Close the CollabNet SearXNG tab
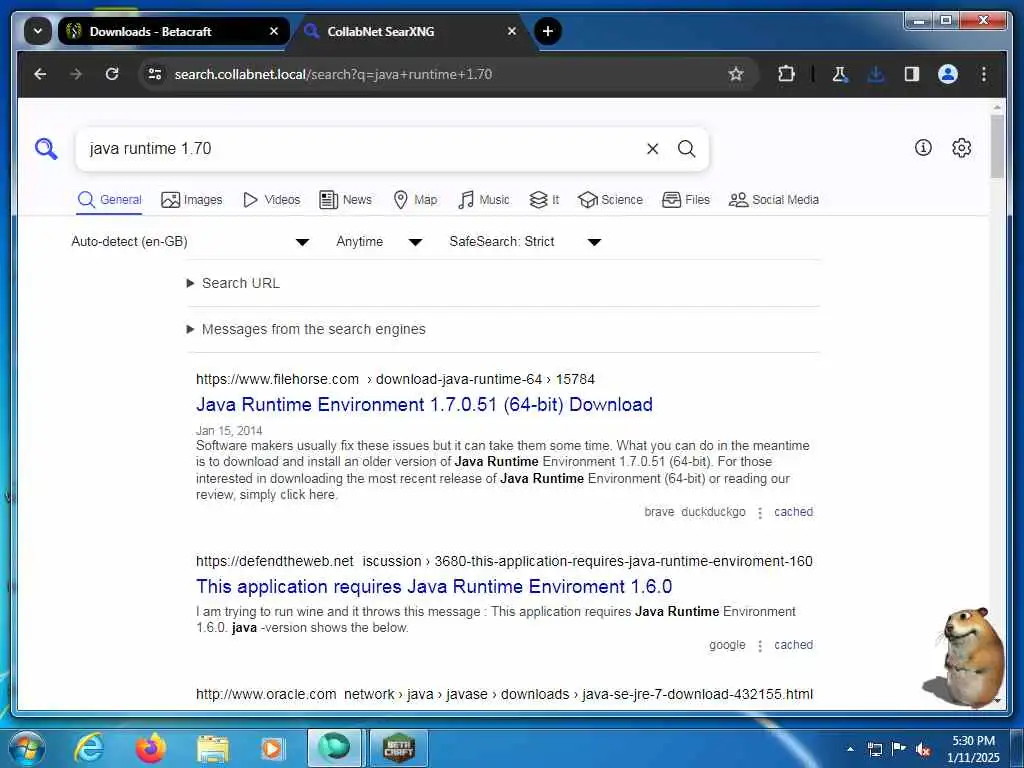The width and height of the screenshot is (1024, 768). coord(512,31)
